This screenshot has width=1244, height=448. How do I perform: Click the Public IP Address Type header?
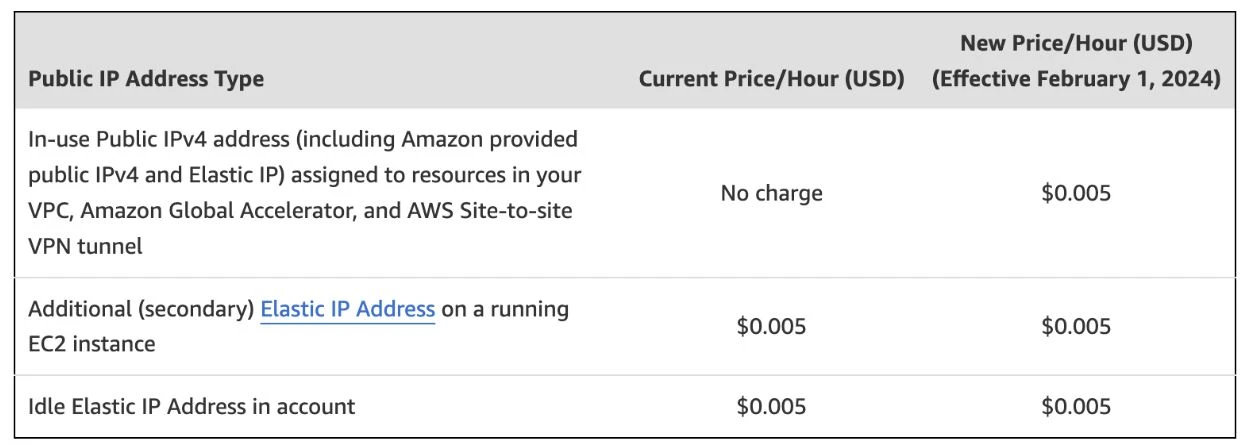pos(146,79)
